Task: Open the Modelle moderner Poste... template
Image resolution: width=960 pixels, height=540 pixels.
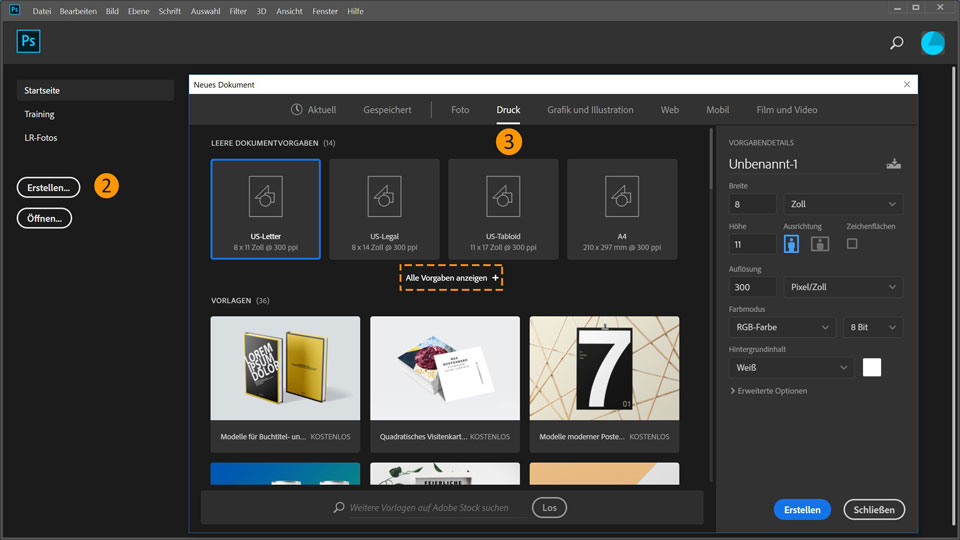Action: 604,384
